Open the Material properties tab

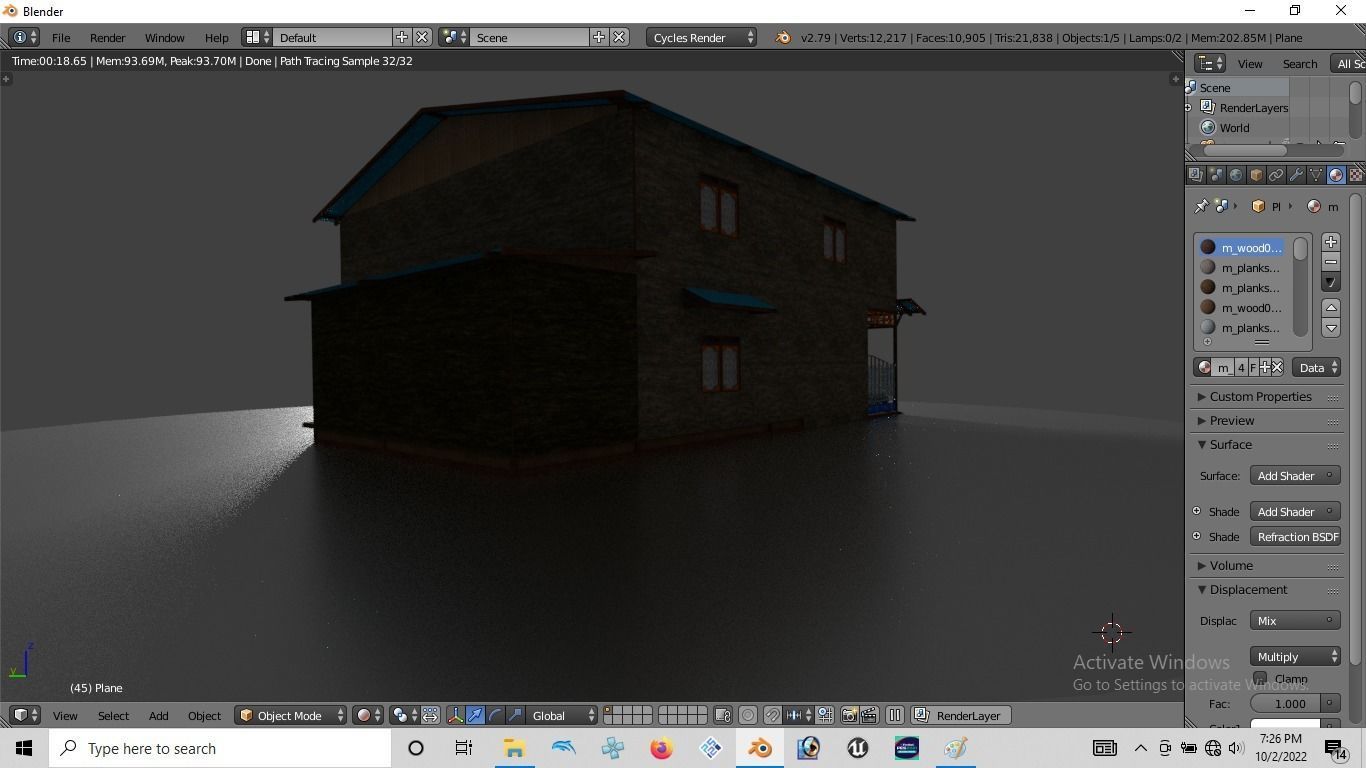tap(1336, 175)
